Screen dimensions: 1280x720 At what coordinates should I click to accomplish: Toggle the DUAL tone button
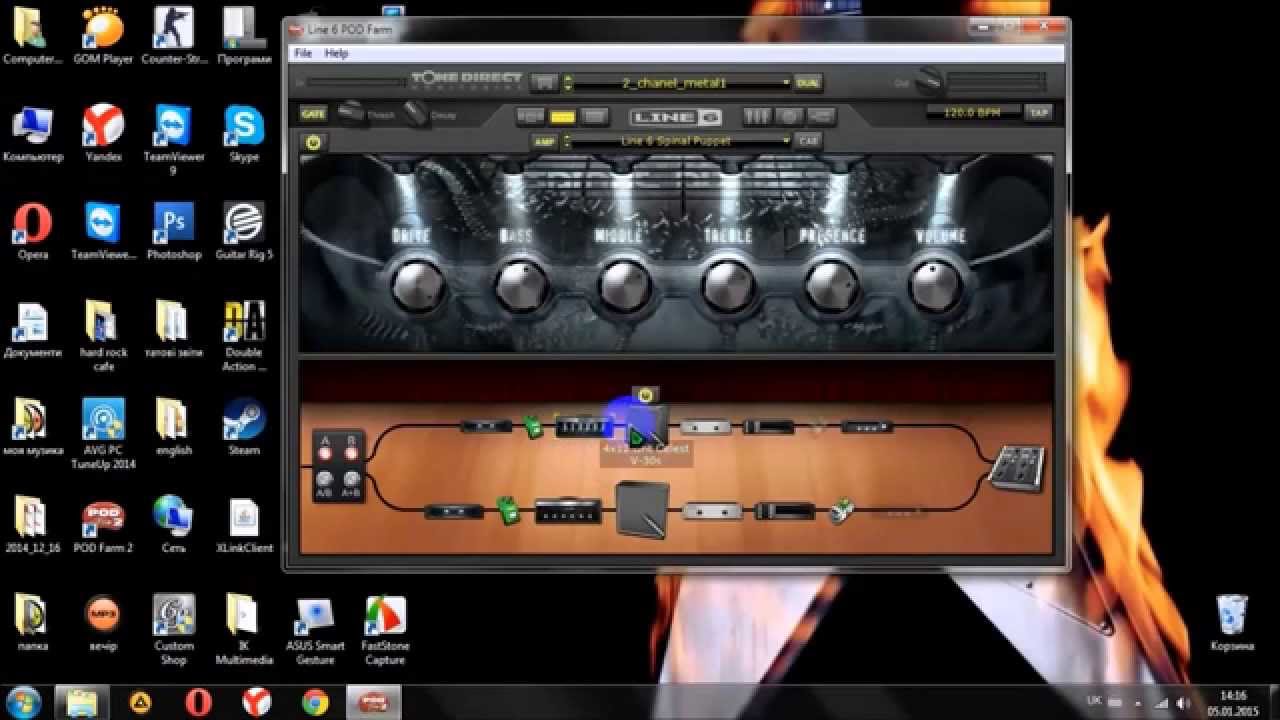[808, 82]
